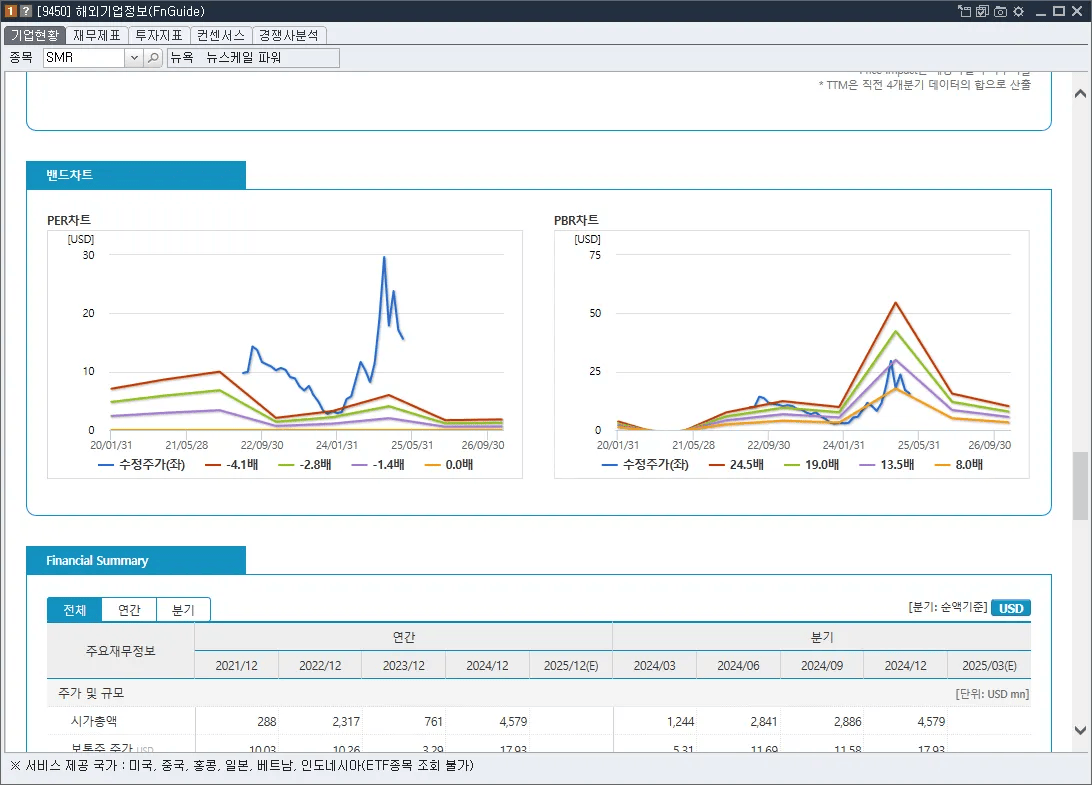Click the scroll down arrow at right edge
This screenshot has width=1092, height=785.
coord(1080,730)
